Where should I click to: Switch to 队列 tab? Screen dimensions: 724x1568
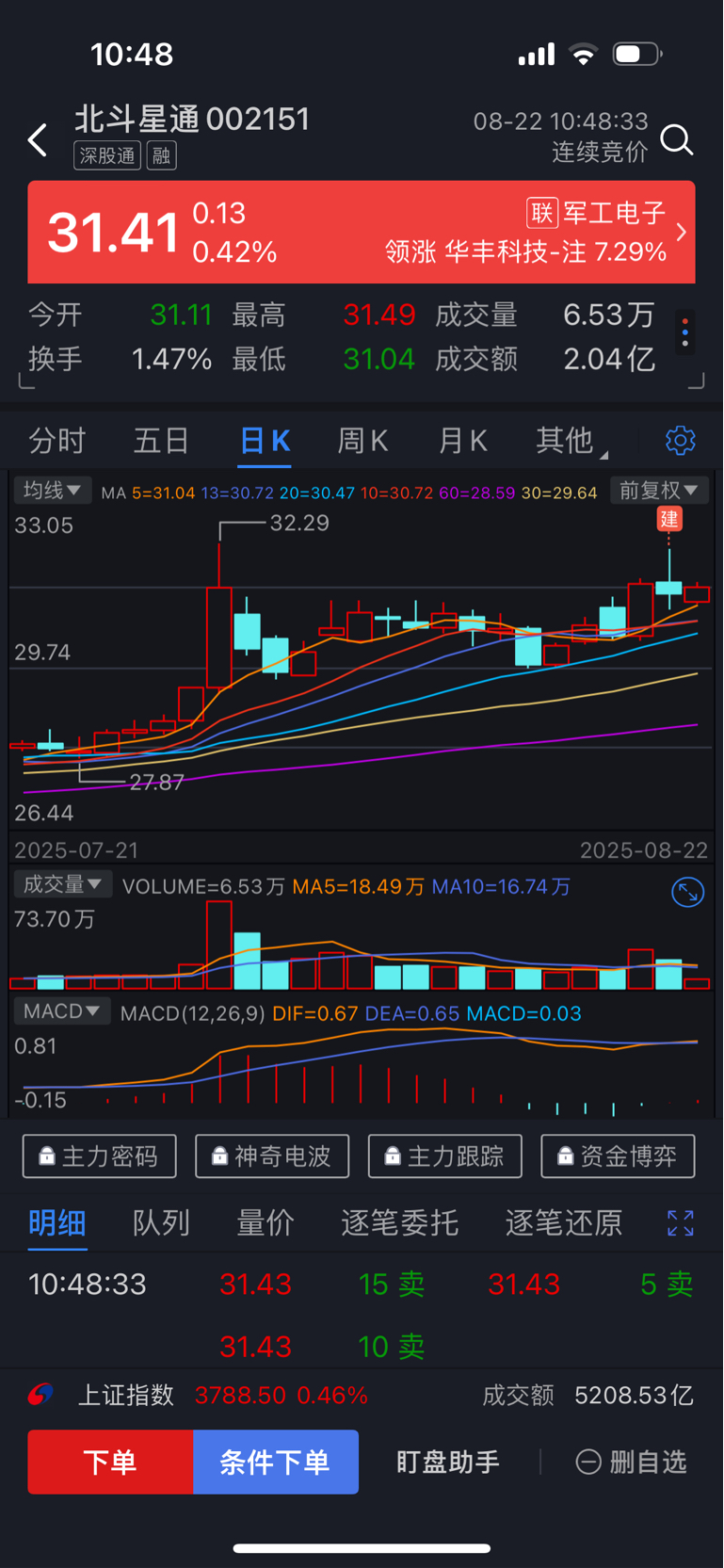click(x=161, y=1222)
